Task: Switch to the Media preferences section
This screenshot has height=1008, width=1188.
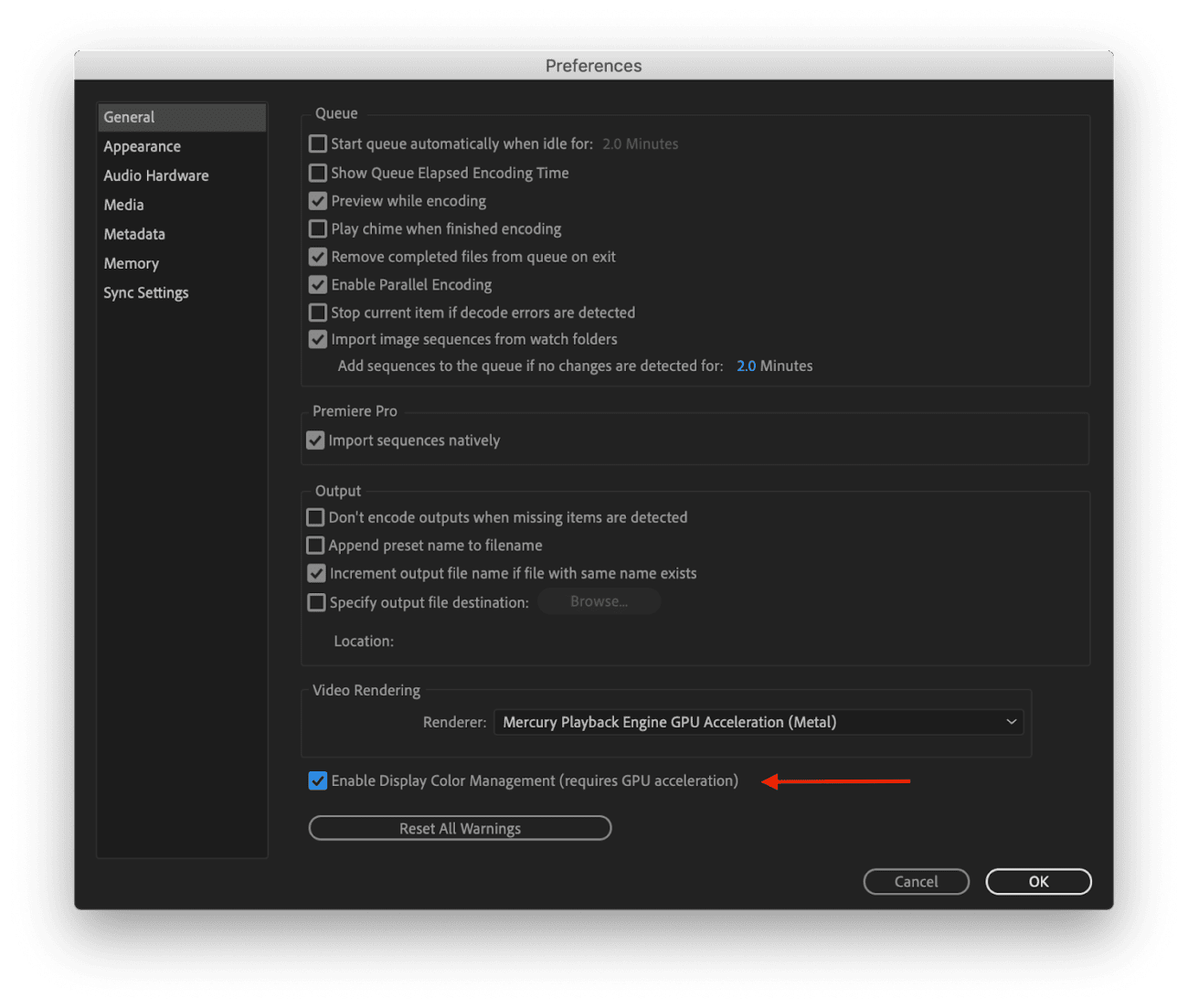Action: 123,205
